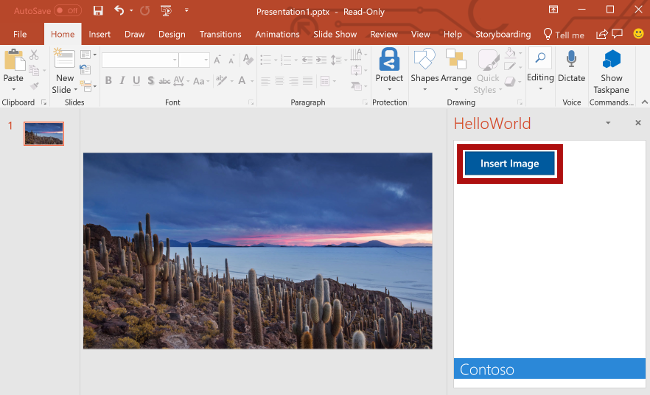Image resolution: width=650 pixels, height=395 pixels.
Task: Open the font size combo box
Action: (x=194, y=60)
